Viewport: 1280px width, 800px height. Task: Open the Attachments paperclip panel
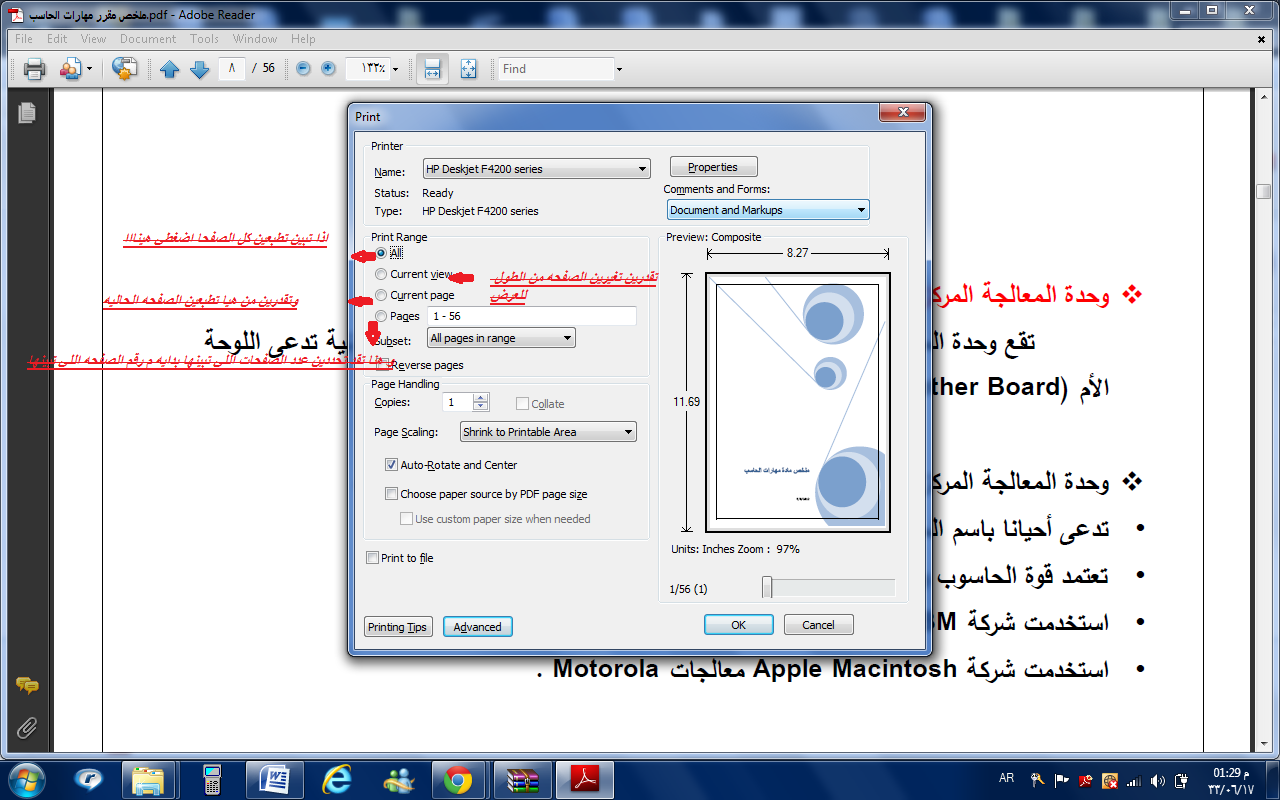(x=27, y=727)
